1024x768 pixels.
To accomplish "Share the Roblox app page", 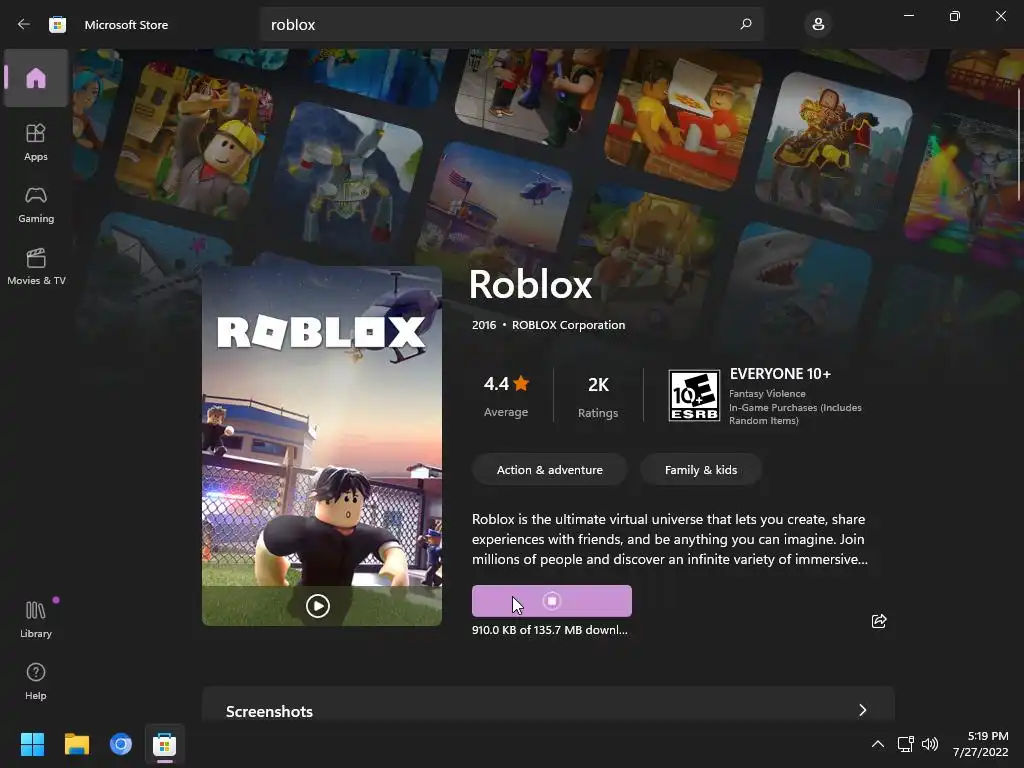I will 879,620.
